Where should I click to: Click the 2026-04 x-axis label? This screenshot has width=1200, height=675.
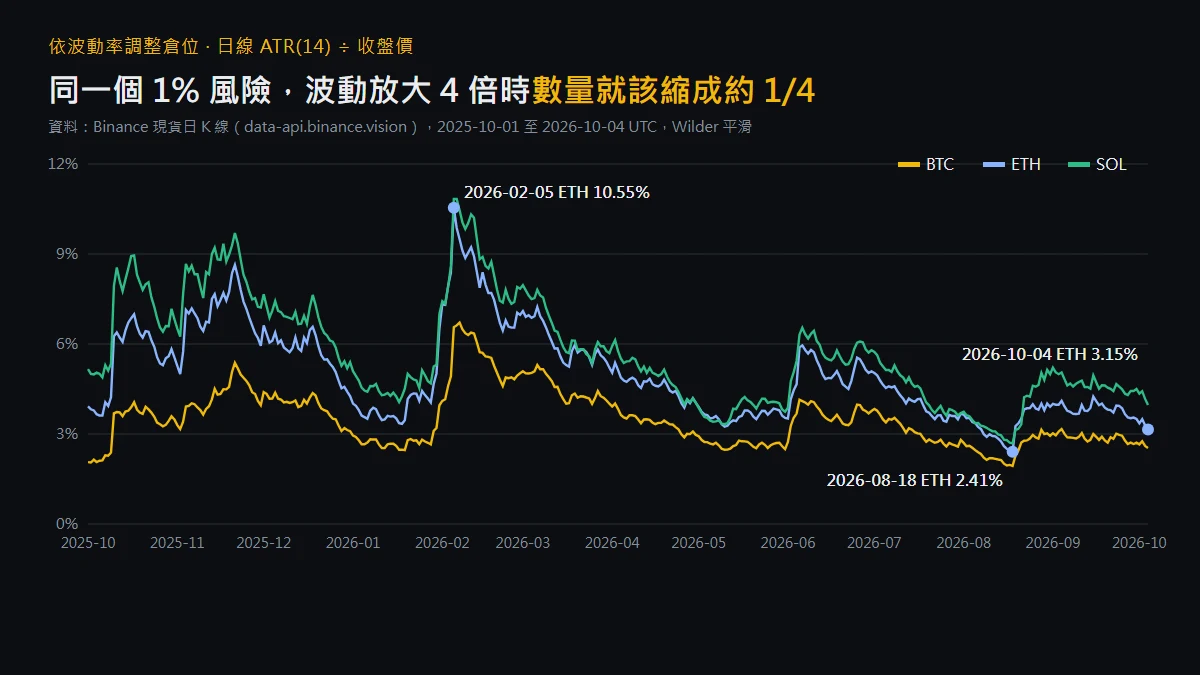(x=612, y=543)
